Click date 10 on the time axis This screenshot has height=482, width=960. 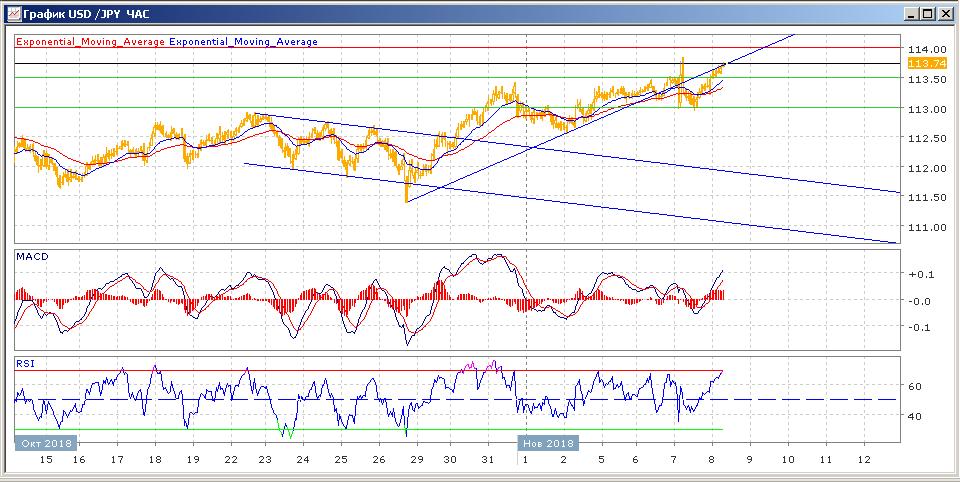789,460
